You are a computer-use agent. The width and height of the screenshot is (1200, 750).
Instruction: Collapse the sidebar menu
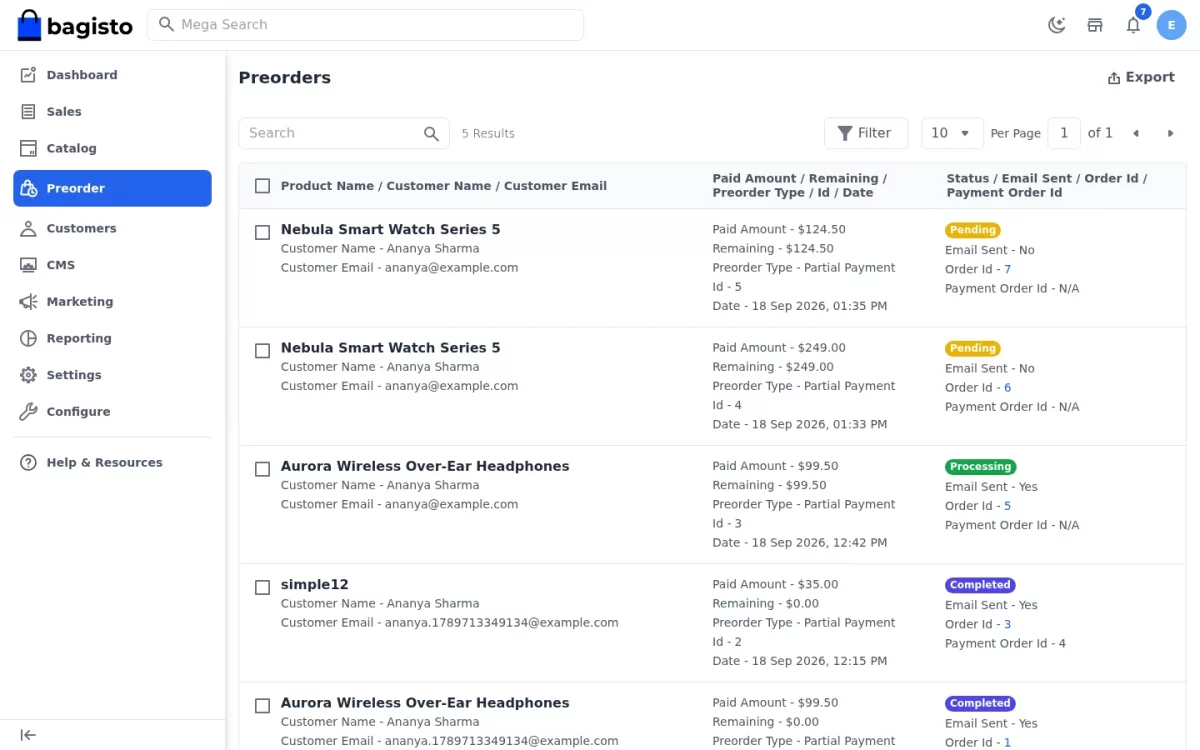coord(28,735)
